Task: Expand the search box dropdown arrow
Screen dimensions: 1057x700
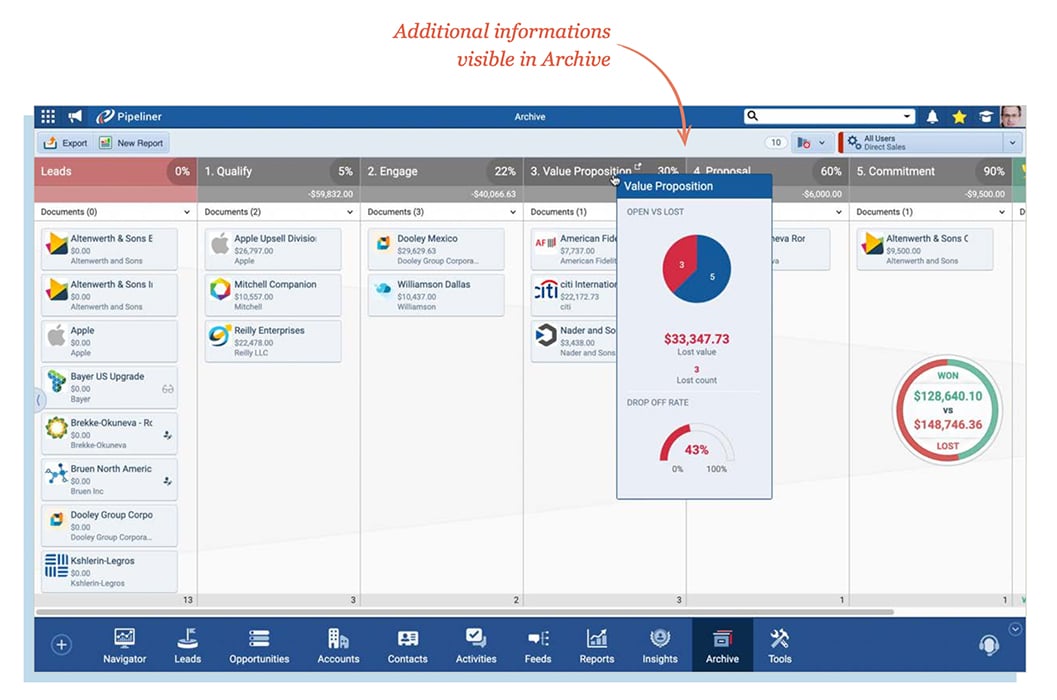Action: click(x=907, y=116)
